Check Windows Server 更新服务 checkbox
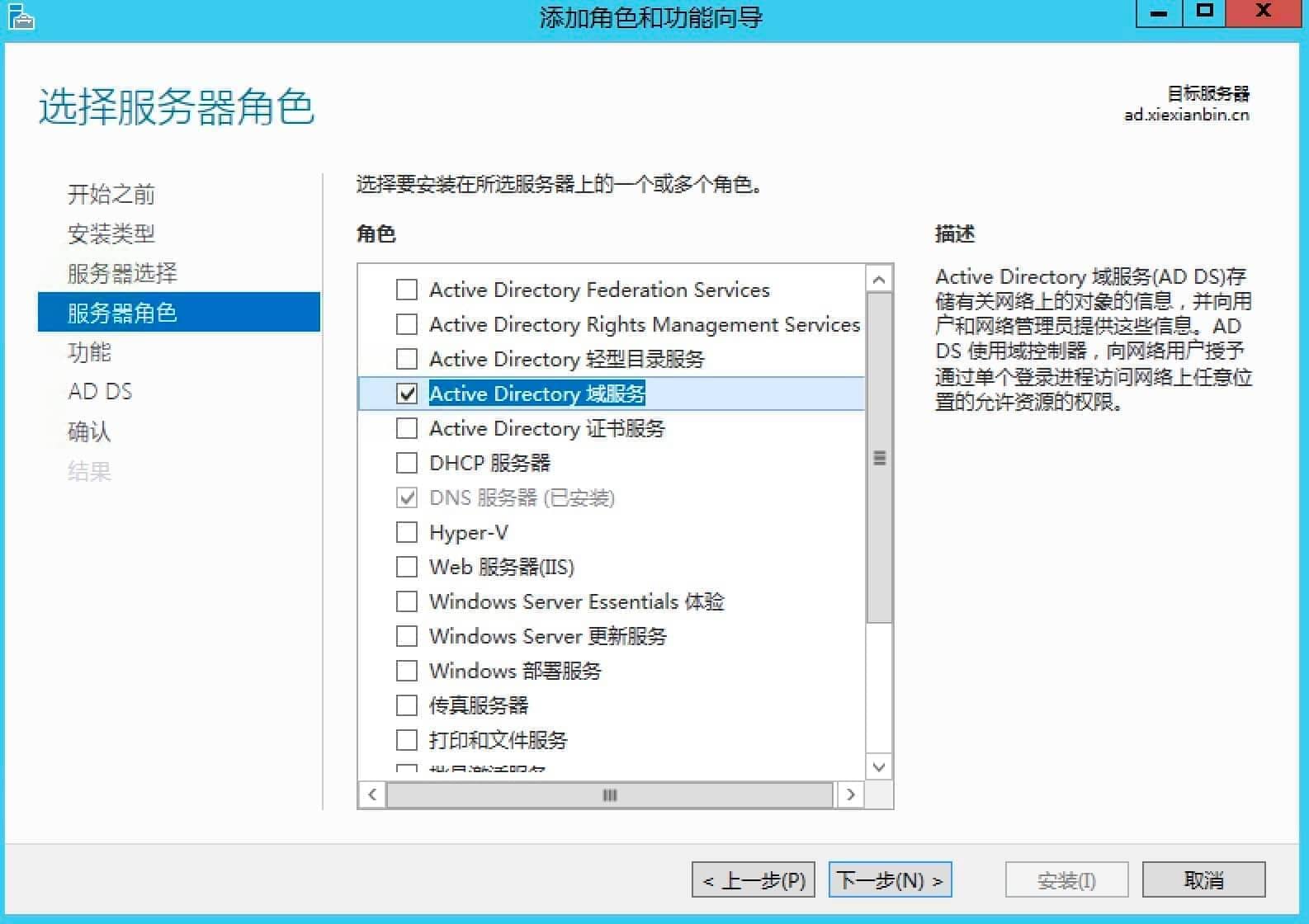The width and height of the screenshot is (1309, 924). pos(407,636)
